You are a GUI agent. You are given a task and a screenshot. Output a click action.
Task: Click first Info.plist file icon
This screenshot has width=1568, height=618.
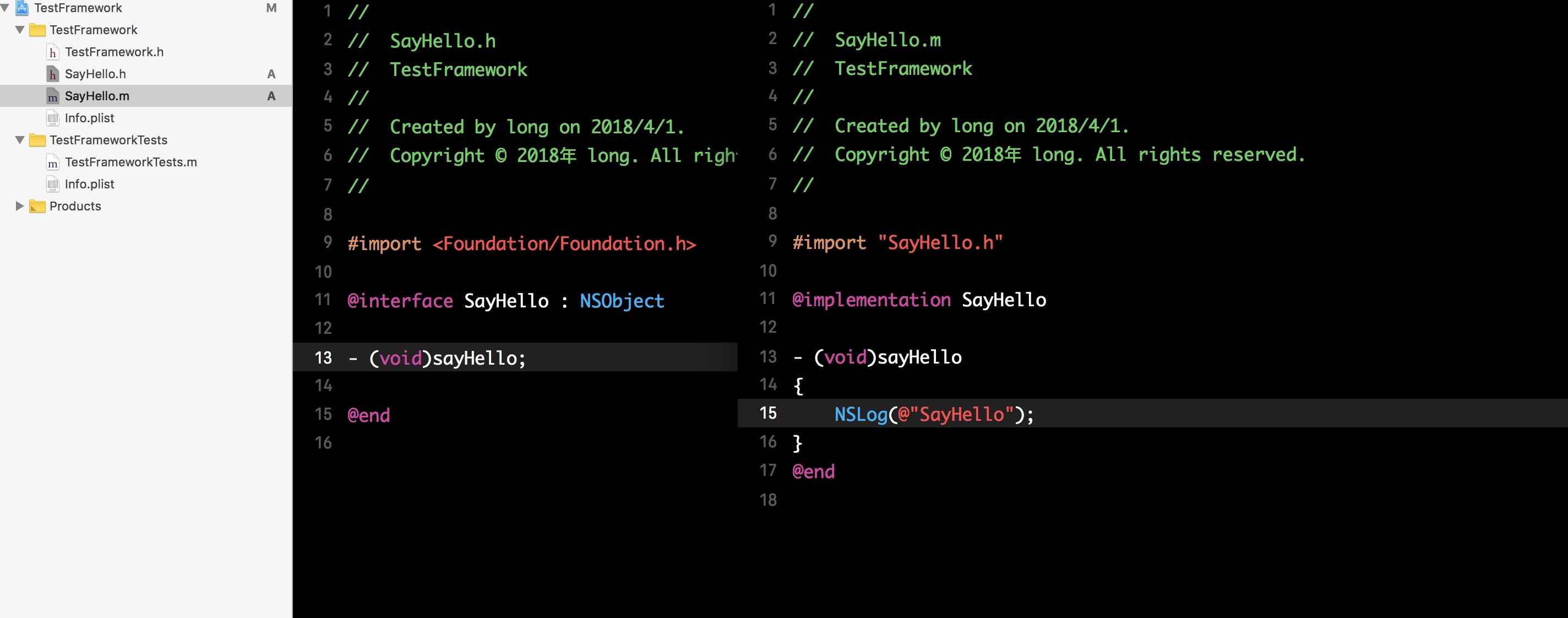point(53,118)
